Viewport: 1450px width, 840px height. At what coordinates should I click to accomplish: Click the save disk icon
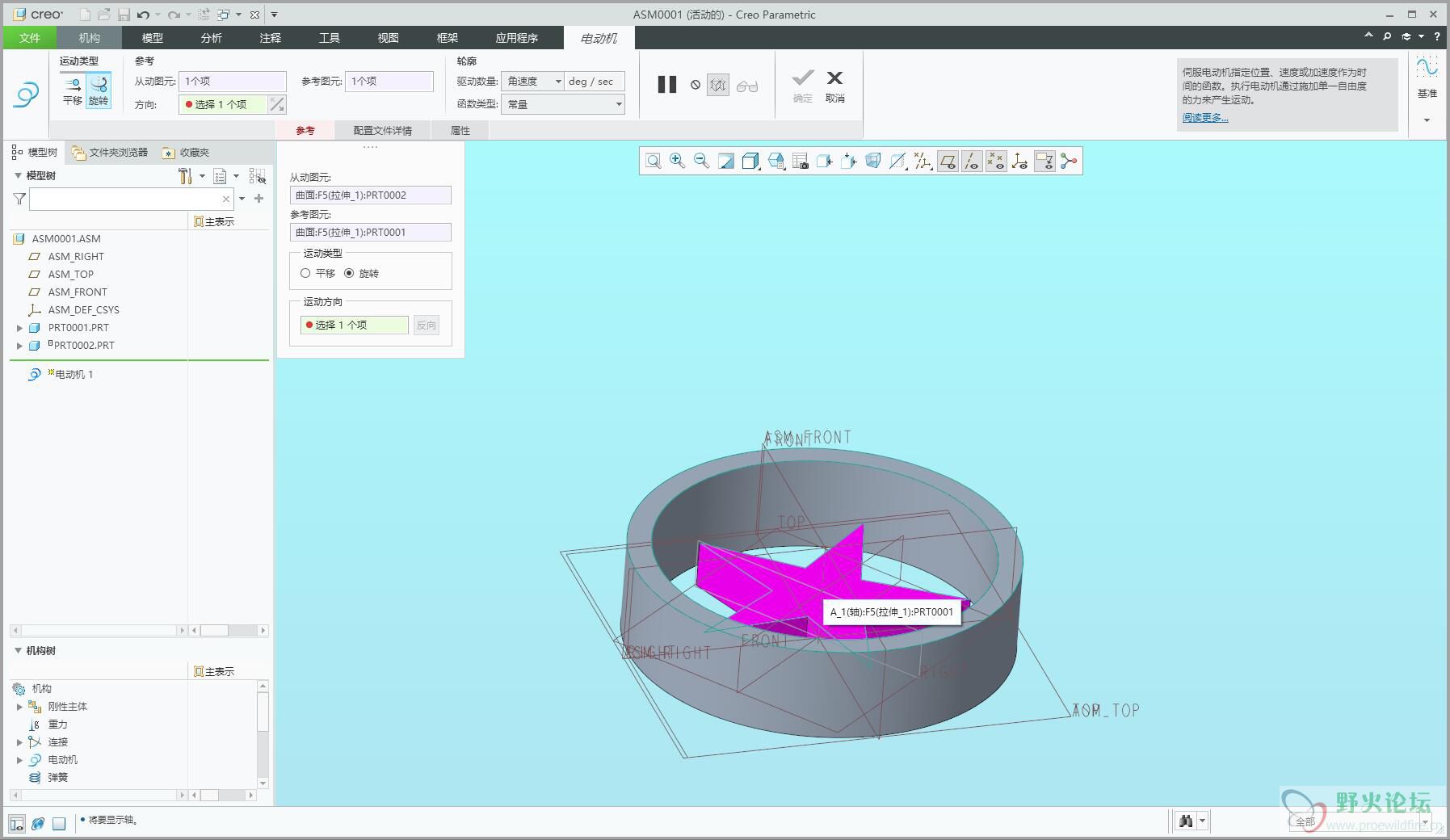pyautogui.click(x=124, y=15)
